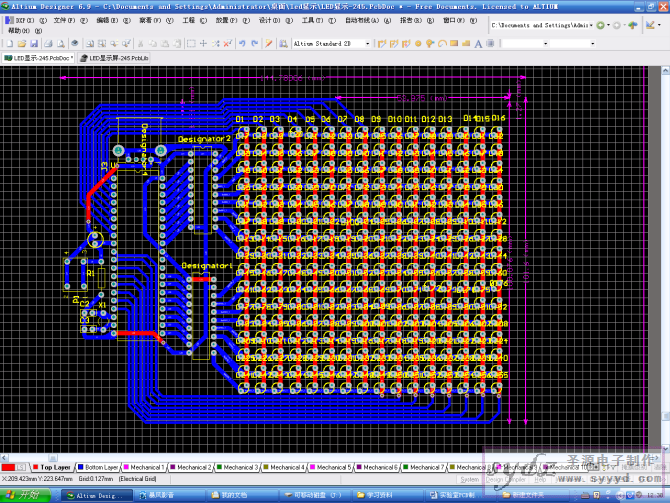Open the green back-navigation dropdown arrow

point(608,25)
